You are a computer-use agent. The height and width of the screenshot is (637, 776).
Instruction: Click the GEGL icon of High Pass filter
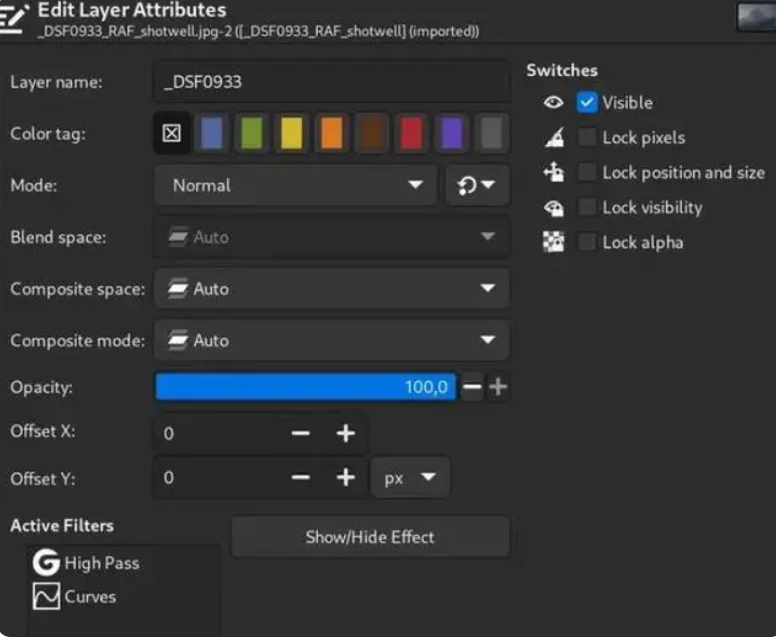point(46,563)
